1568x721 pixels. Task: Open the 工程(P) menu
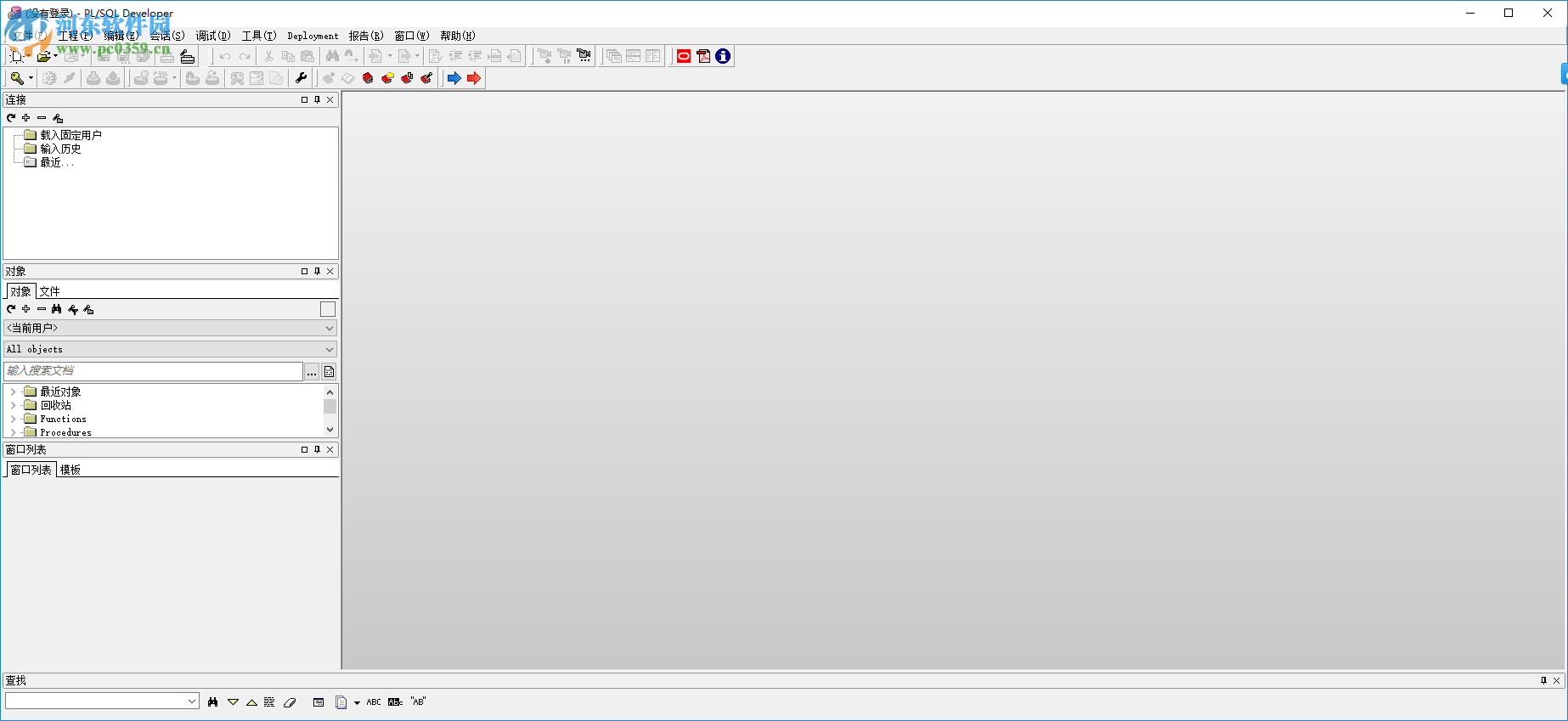tap(75, 36)
